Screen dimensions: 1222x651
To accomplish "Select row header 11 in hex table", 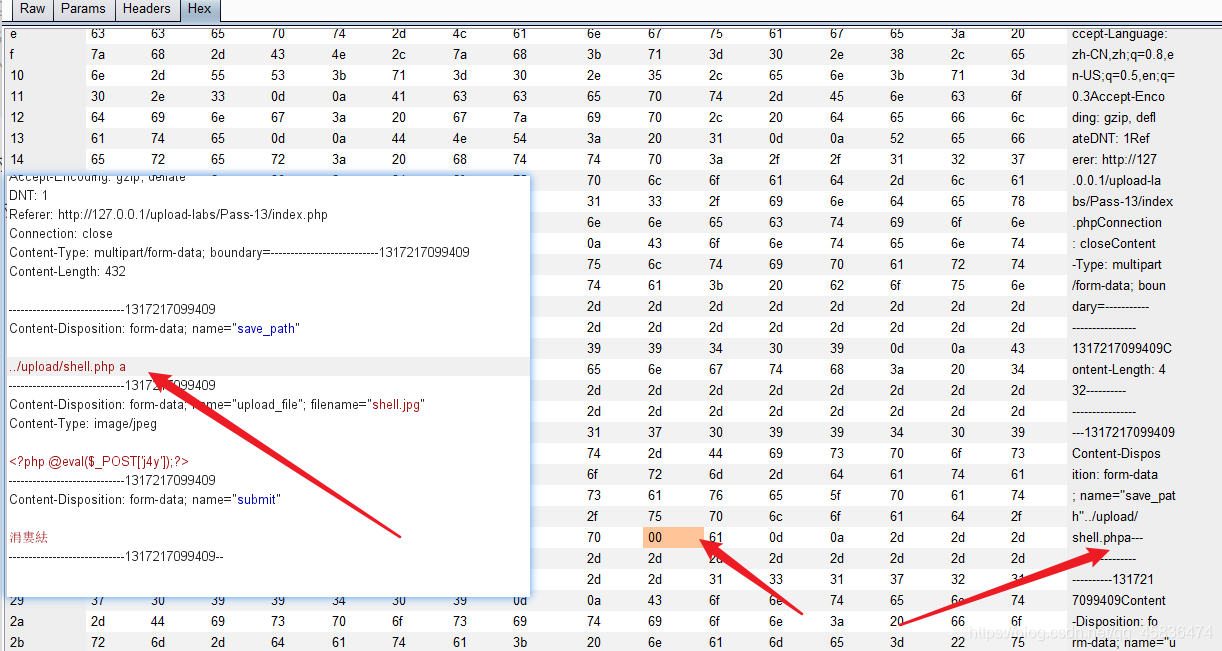I will pos(17,97).
